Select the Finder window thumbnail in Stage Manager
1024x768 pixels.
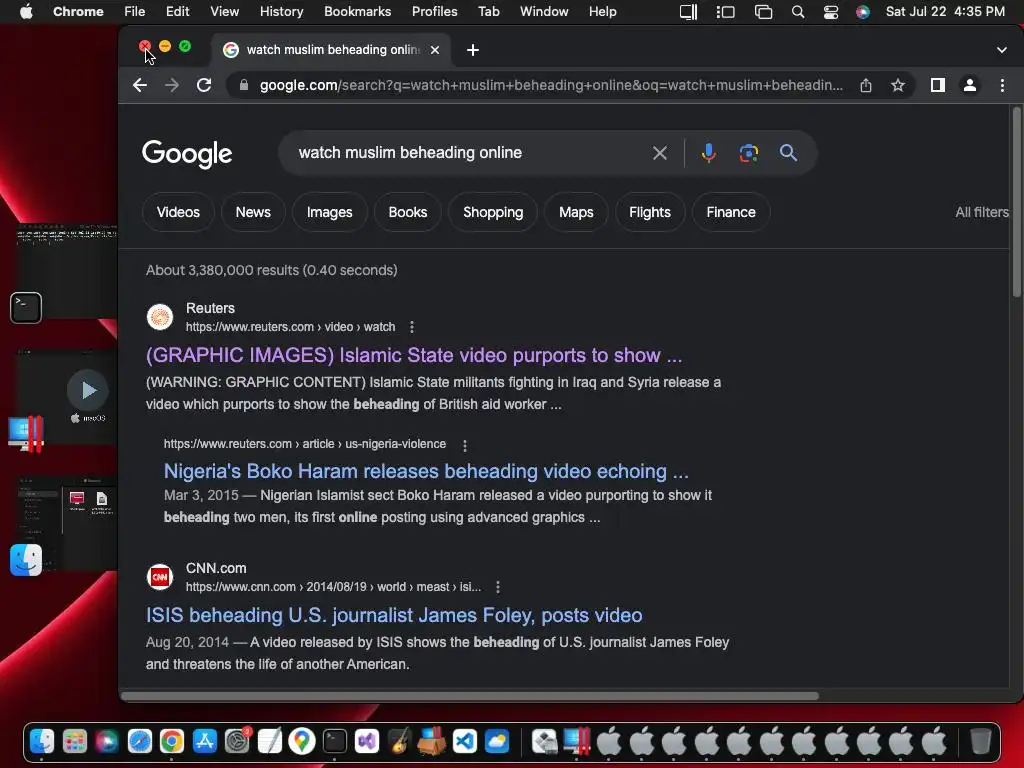(x=67, y=522)
